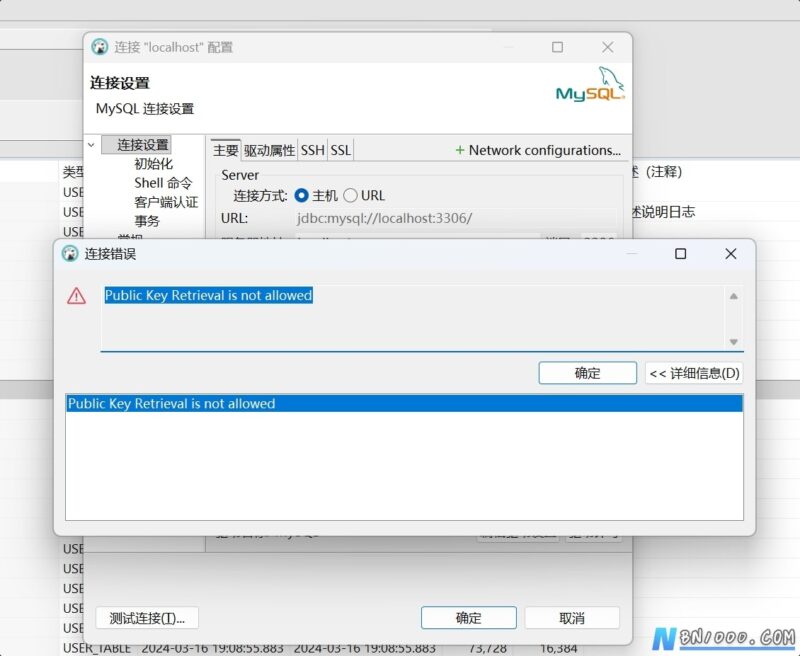Image resolution: width=800 pixels, height=656 pixels.
Task: Close the localhost configuration window
Action: [608, 47]
